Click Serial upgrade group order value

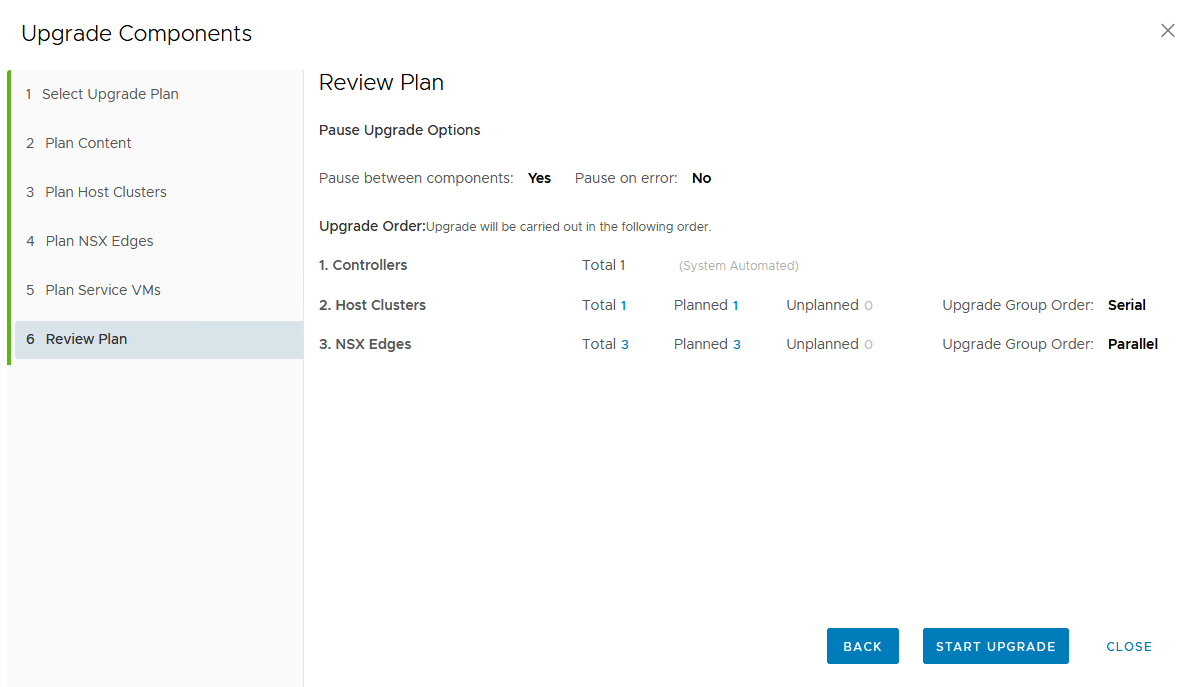(1126, 305)
